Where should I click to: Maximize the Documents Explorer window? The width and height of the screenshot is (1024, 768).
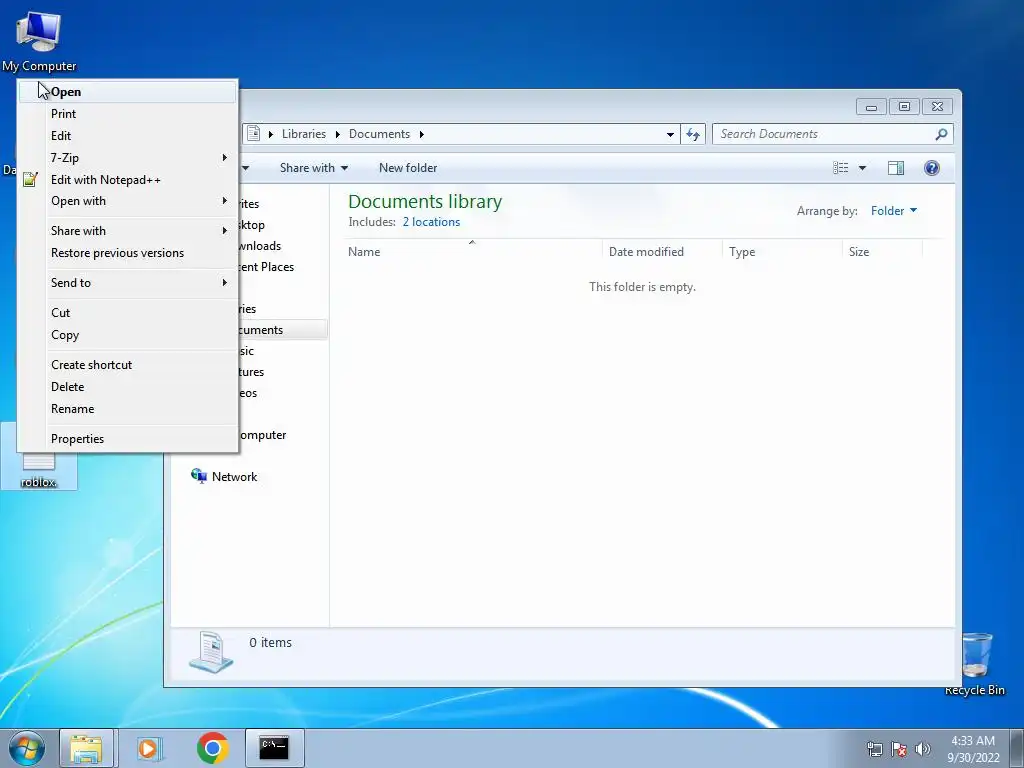click(904, 106)
